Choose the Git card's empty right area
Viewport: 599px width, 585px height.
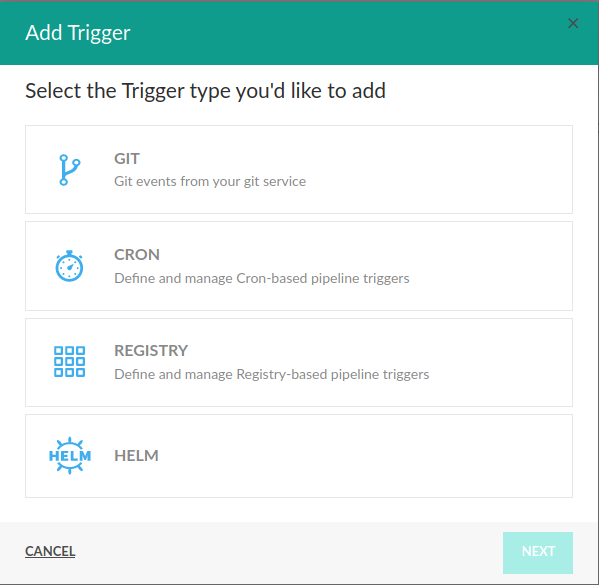pyautogui.click(x=458, y=170)
